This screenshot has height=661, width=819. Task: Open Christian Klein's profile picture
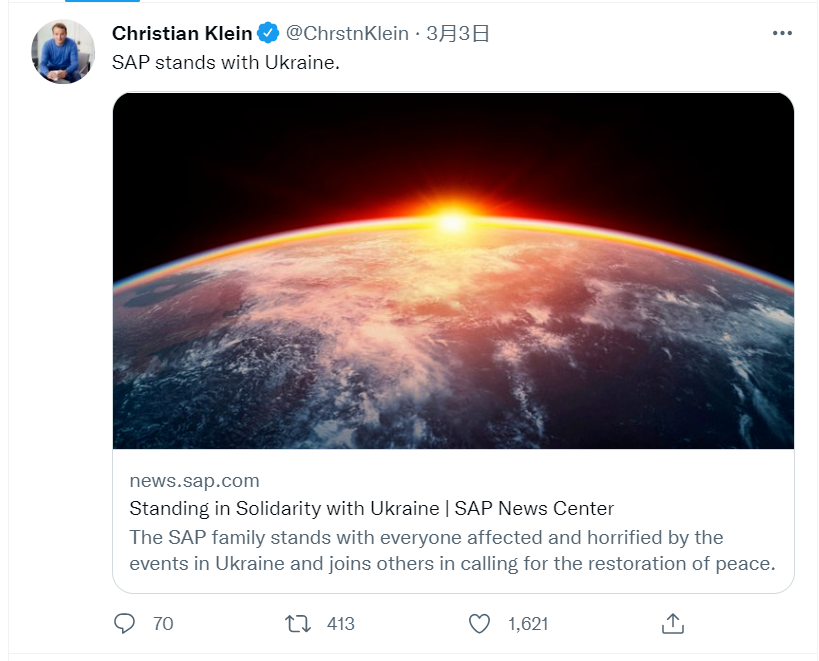click(x=63, y=52)
